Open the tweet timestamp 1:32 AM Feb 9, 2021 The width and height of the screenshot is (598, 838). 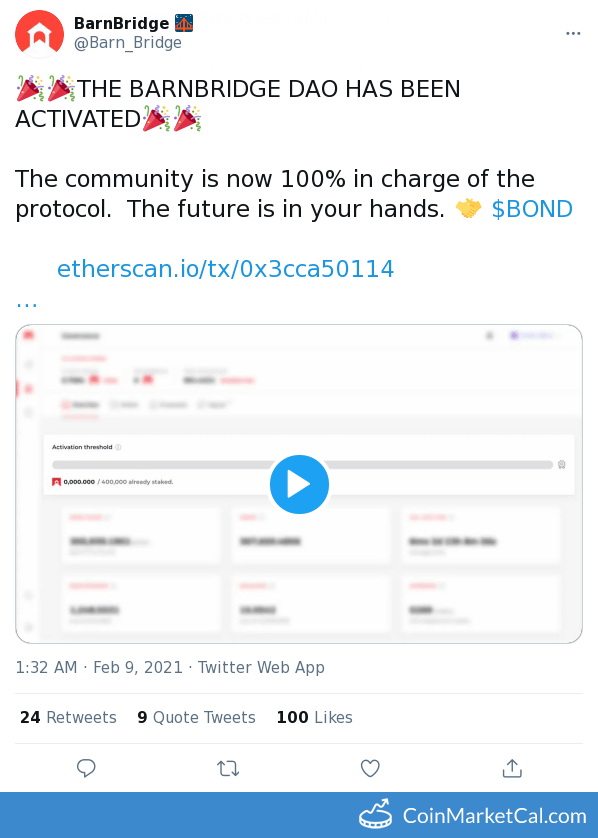99,668
